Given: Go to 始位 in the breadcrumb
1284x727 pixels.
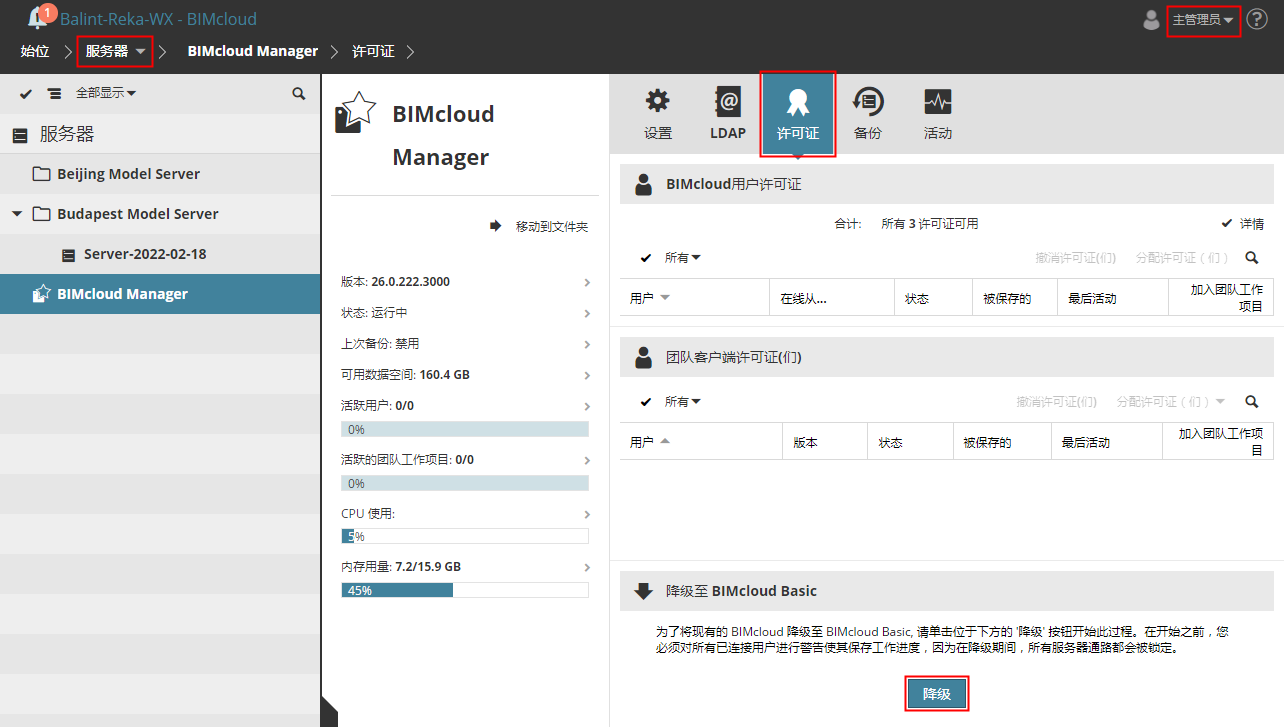Looking at the screenshot, I should tap(35, 51).
